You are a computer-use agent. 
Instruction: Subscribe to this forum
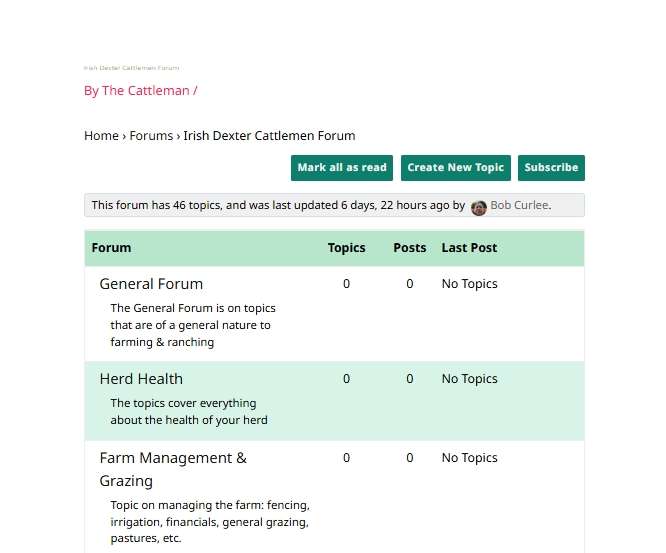coord(551,168)
